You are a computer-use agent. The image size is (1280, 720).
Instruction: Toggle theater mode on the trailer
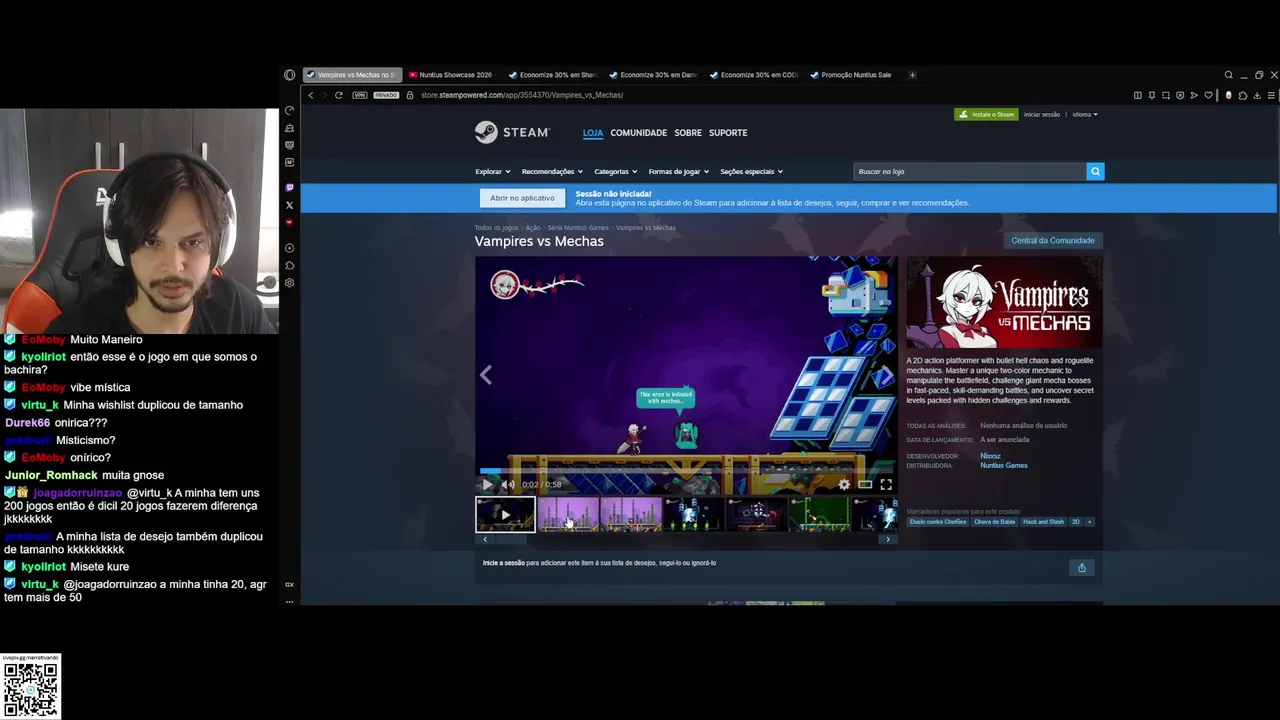865,484
